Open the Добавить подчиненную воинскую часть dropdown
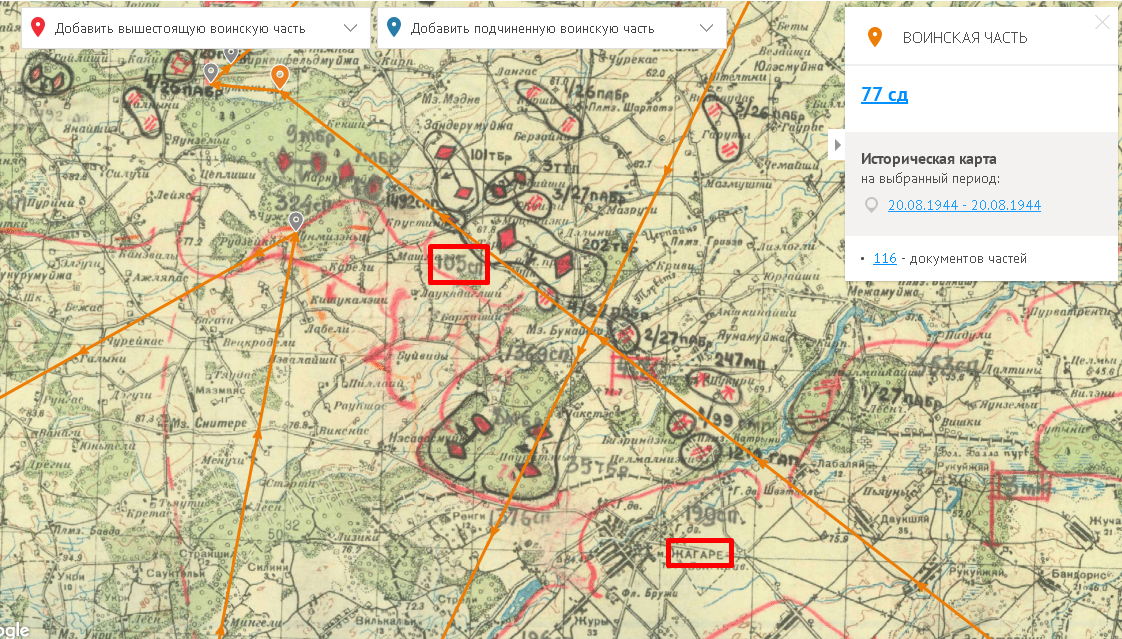Image resolution: width=1122 pixels, height=639 pixels. (552, 29)
